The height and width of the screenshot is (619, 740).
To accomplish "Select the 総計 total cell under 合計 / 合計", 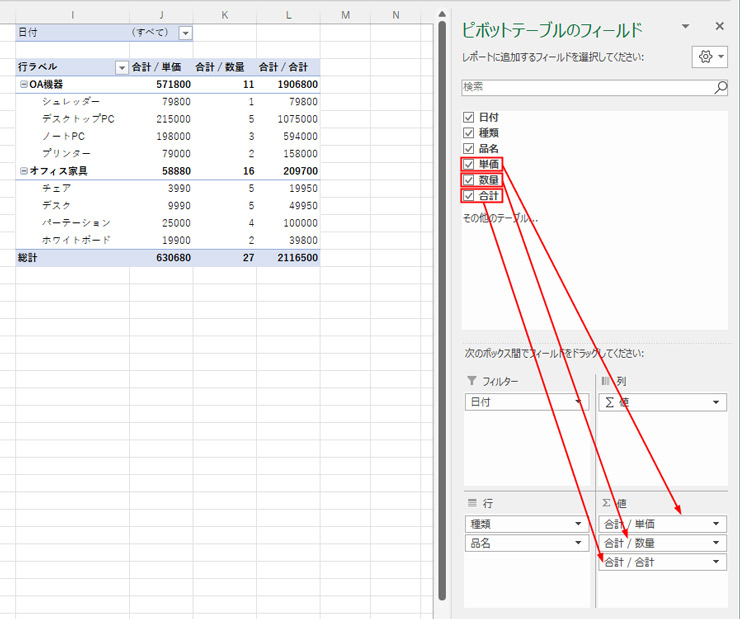I will (x=288, y=257).
